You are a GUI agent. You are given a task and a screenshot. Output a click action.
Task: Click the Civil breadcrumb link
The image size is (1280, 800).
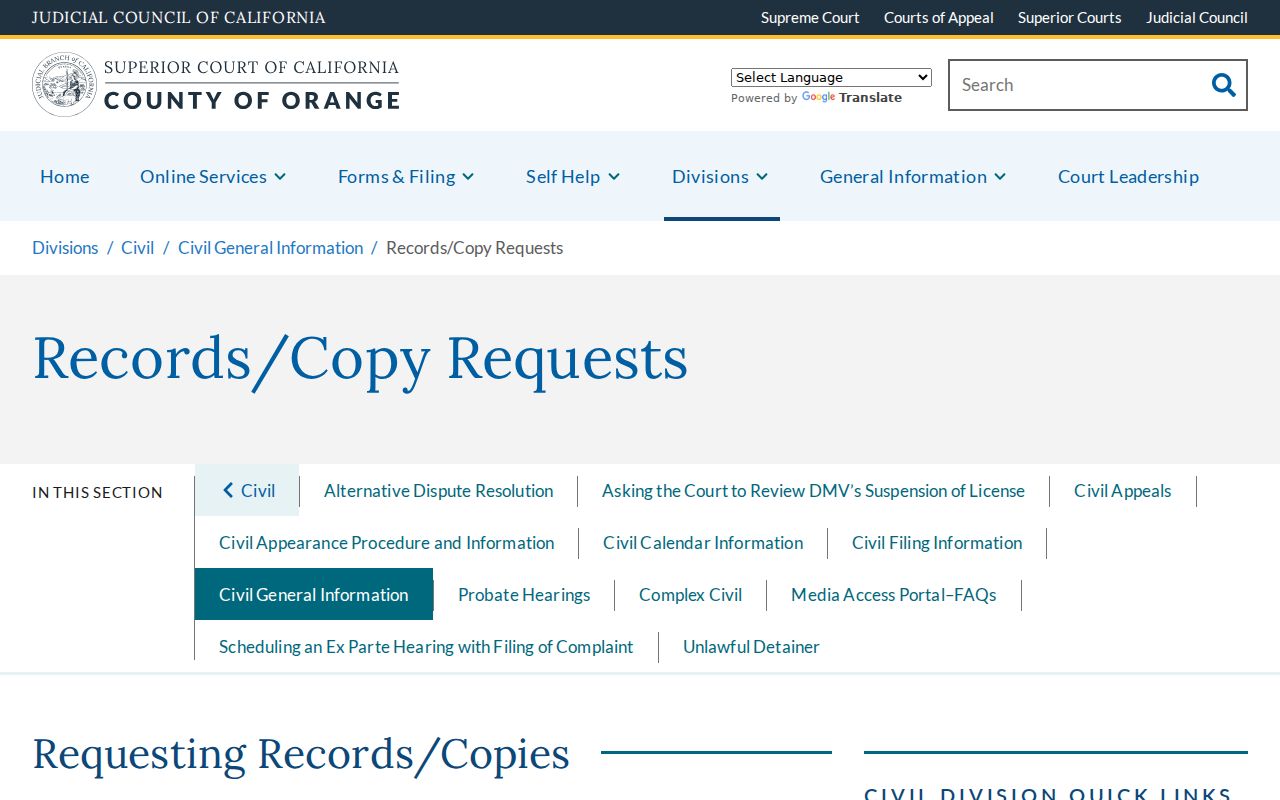pyautogui.click(x=138, y=248)
